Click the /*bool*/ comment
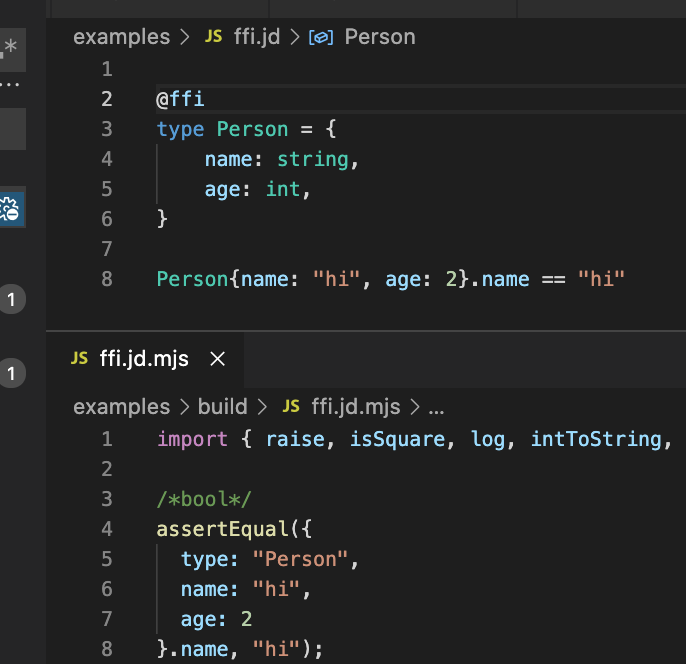The height and width of the screenshot is (664, 686). pyautogui.click(x=204, y=499)
